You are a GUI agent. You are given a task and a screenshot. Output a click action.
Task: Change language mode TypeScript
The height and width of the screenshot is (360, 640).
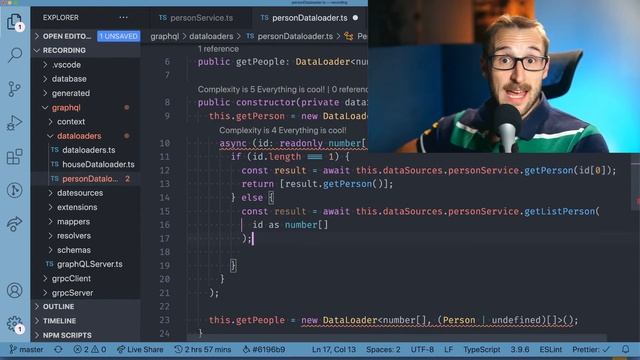pos(482,349)
